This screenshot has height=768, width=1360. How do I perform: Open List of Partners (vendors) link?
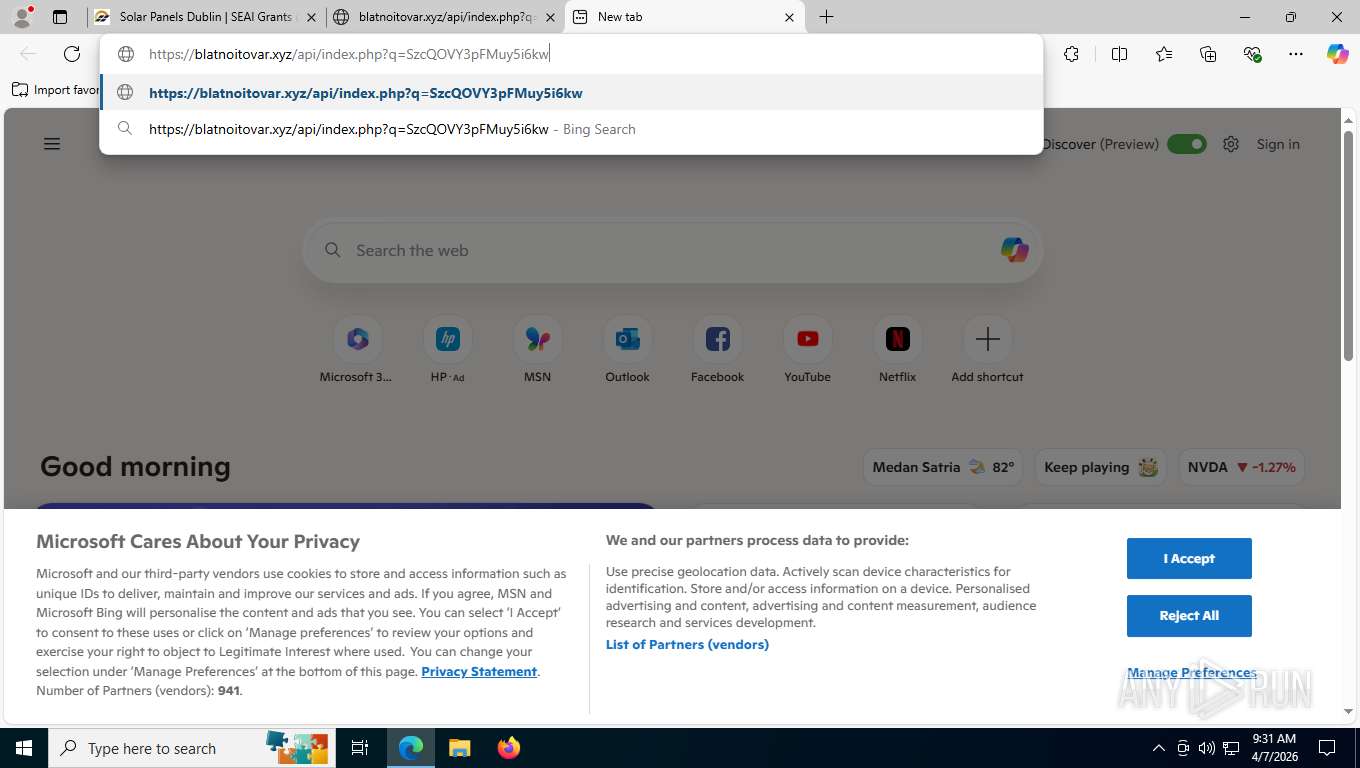click(687, 644)
